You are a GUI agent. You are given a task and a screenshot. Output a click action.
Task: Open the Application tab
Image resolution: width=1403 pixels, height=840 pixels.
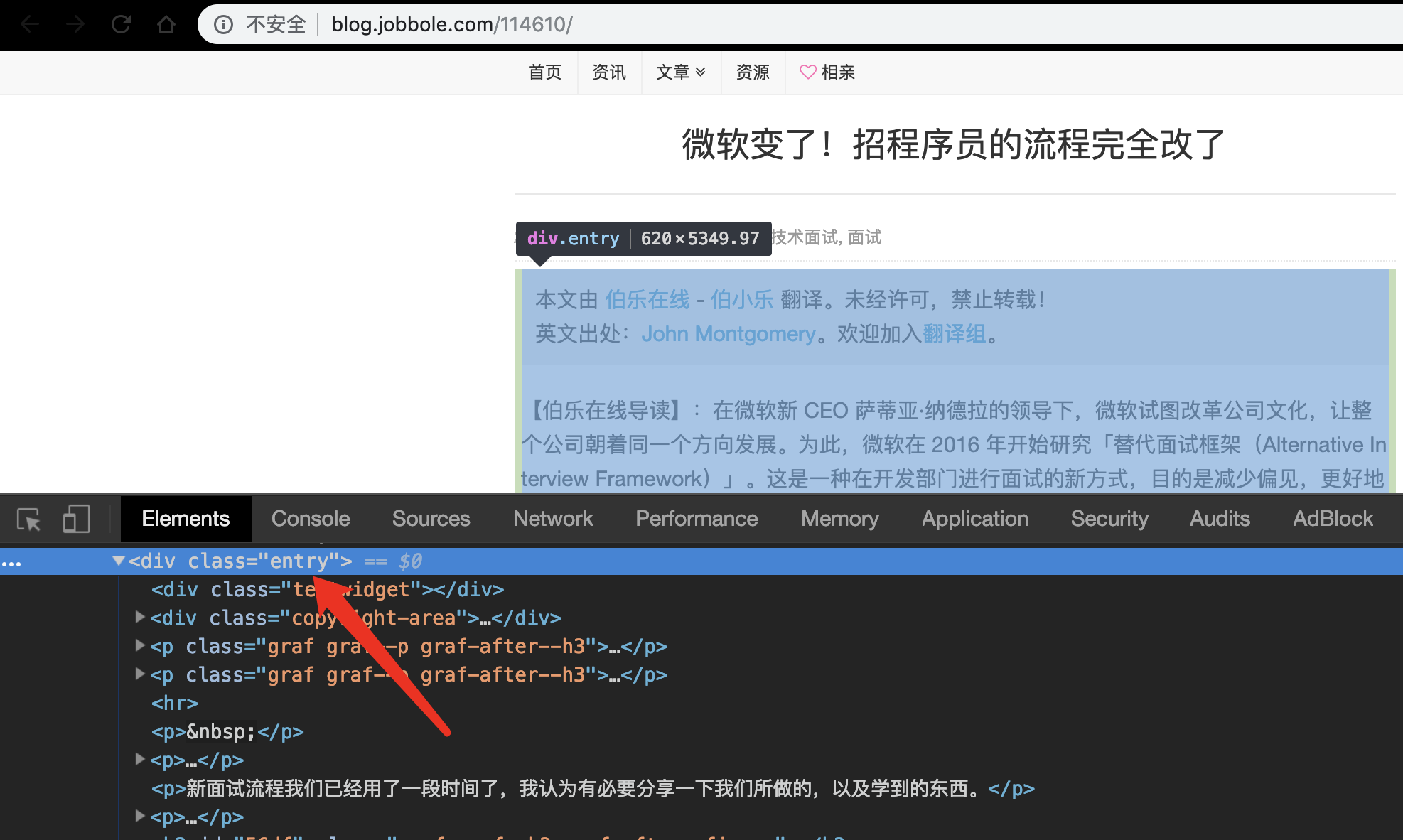coord(975,519)
